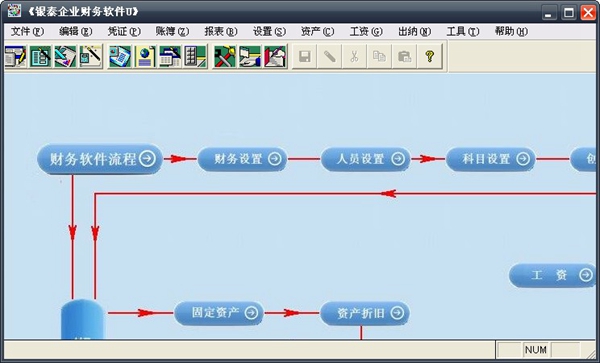Click the grid spreadsheet toolbar icon
Screen dimensions: 600x363
tap(195, 57)
